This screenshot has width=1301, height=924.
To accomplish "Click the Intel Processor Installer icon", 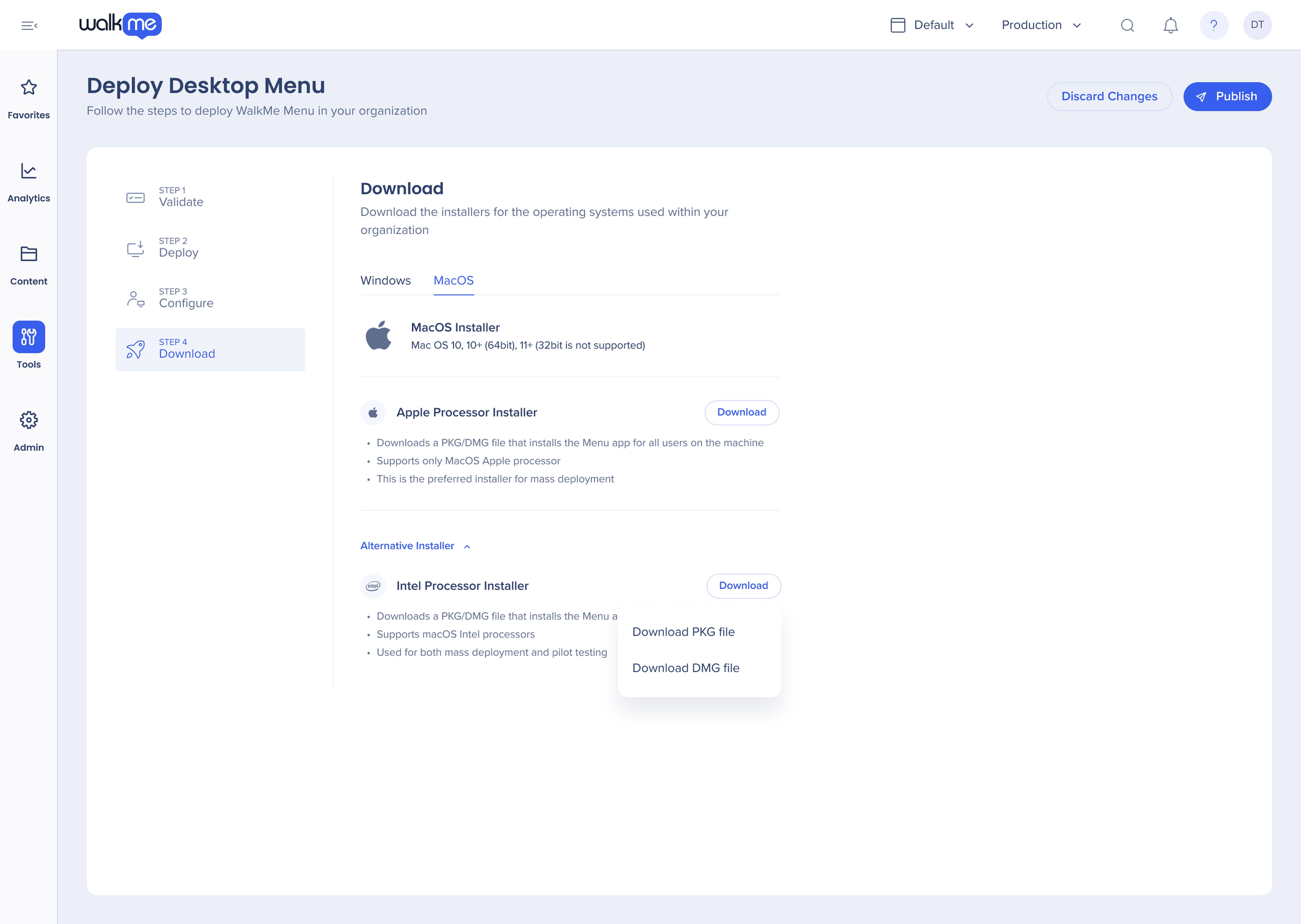I will pos(373,586).
